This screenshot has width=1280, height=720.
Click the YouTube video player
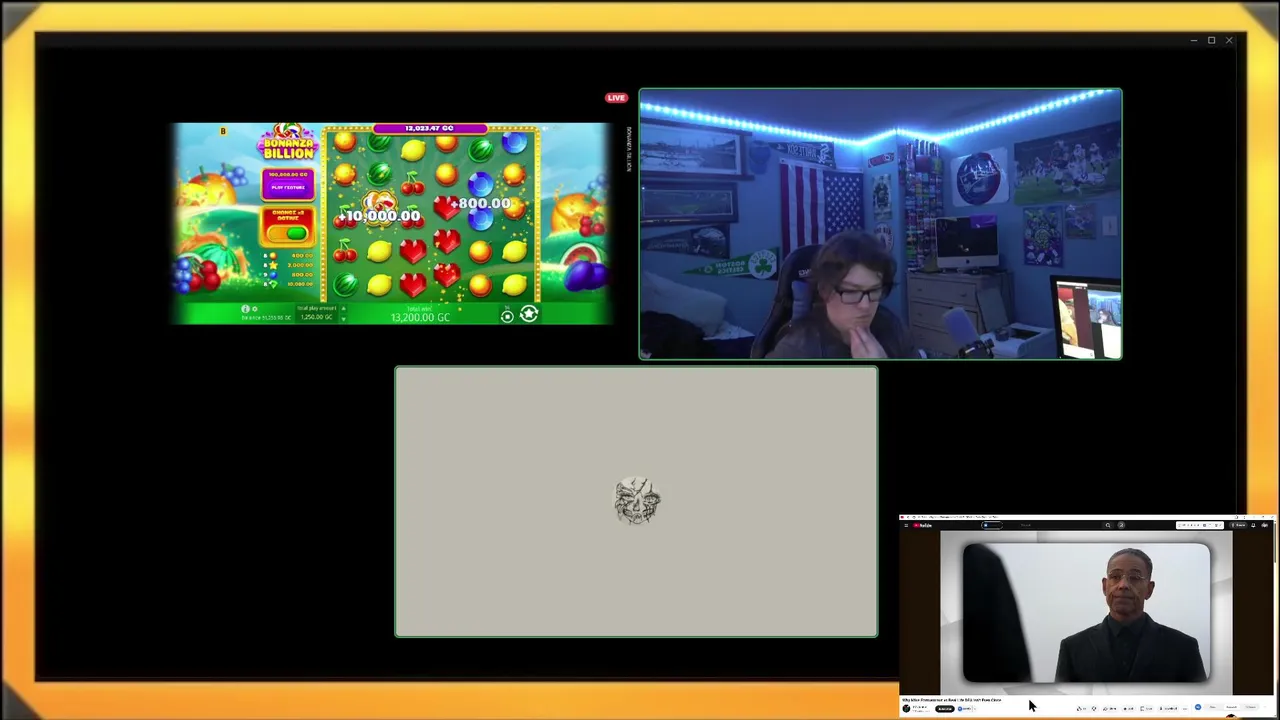tap(1086, 612)
